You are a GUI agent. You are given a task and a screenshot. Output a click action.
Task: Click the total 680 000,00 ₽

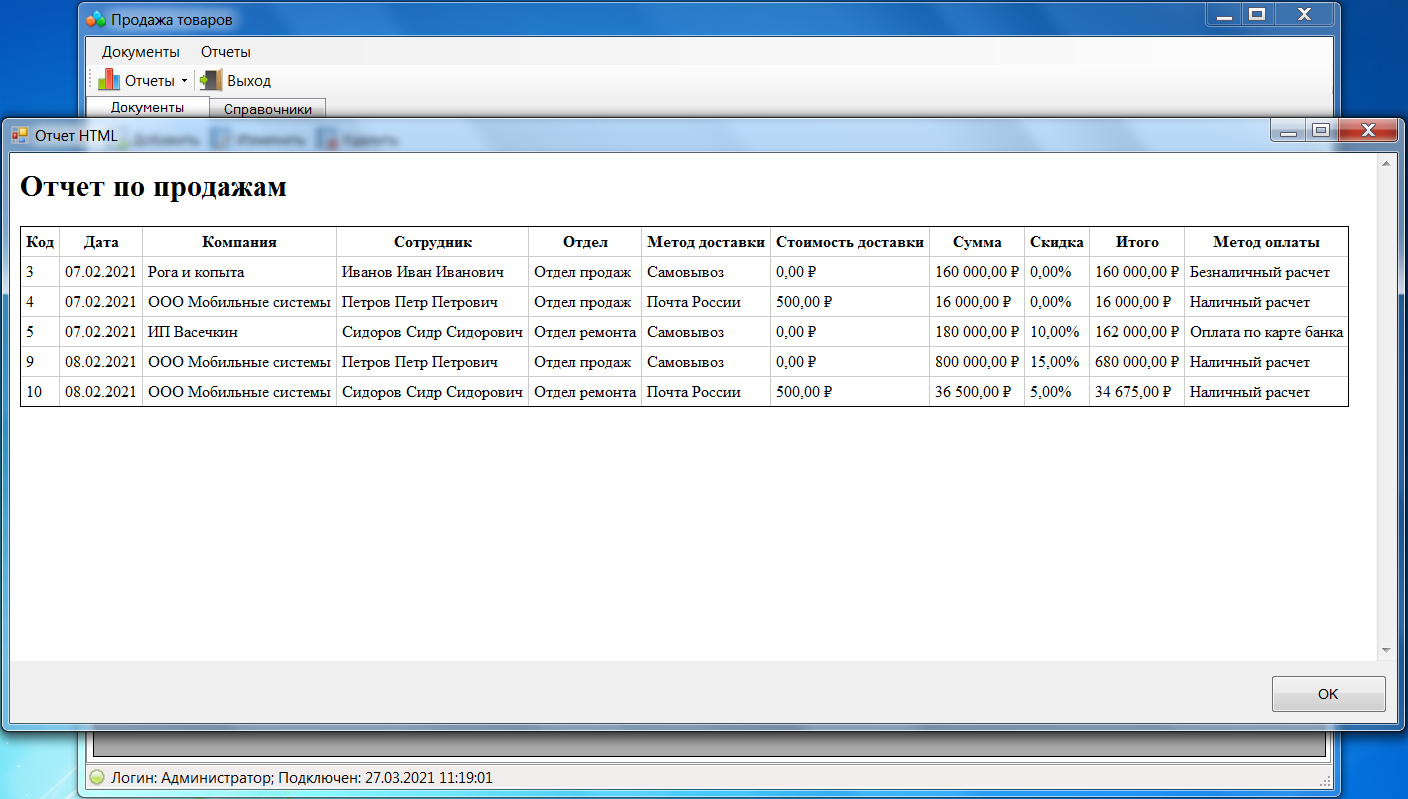tap(1137, 362)
